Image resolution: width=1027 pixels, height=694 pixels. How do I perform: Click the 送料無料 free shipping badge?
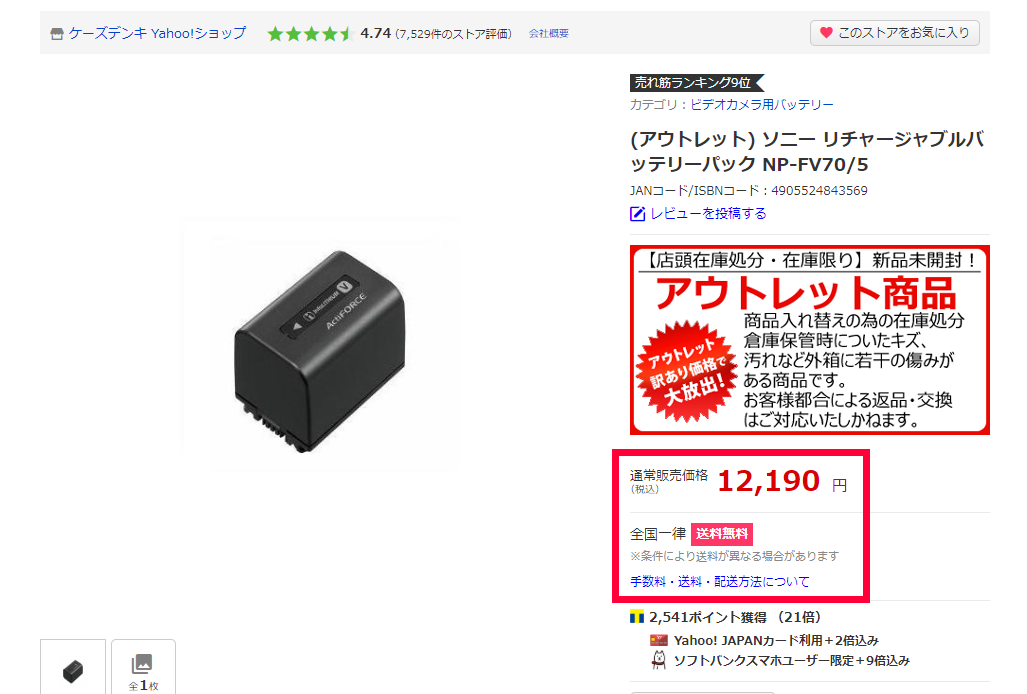[x=722, y=534]
